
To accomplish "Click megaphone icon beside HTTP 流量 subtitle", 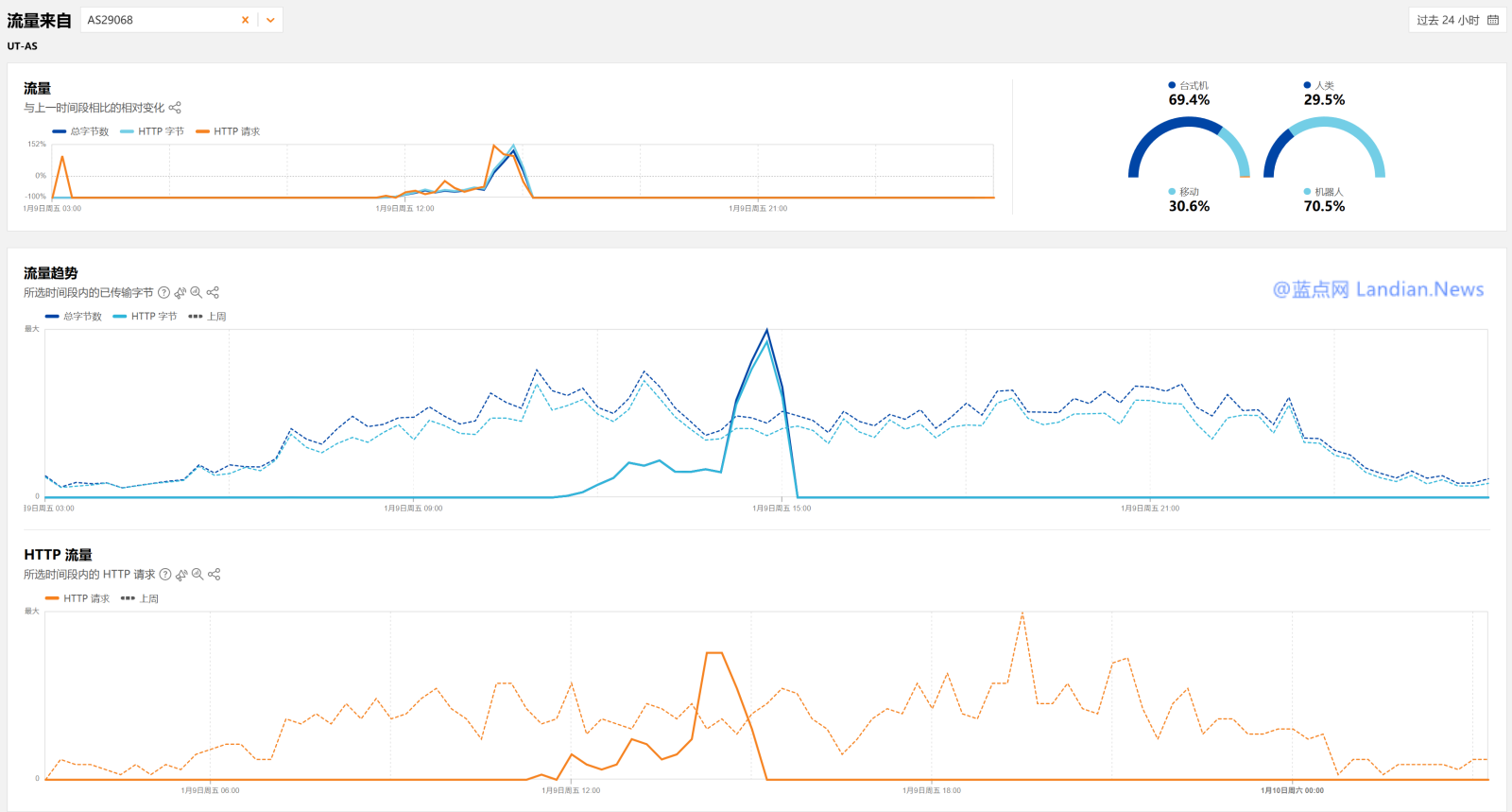I will [181, 575].
